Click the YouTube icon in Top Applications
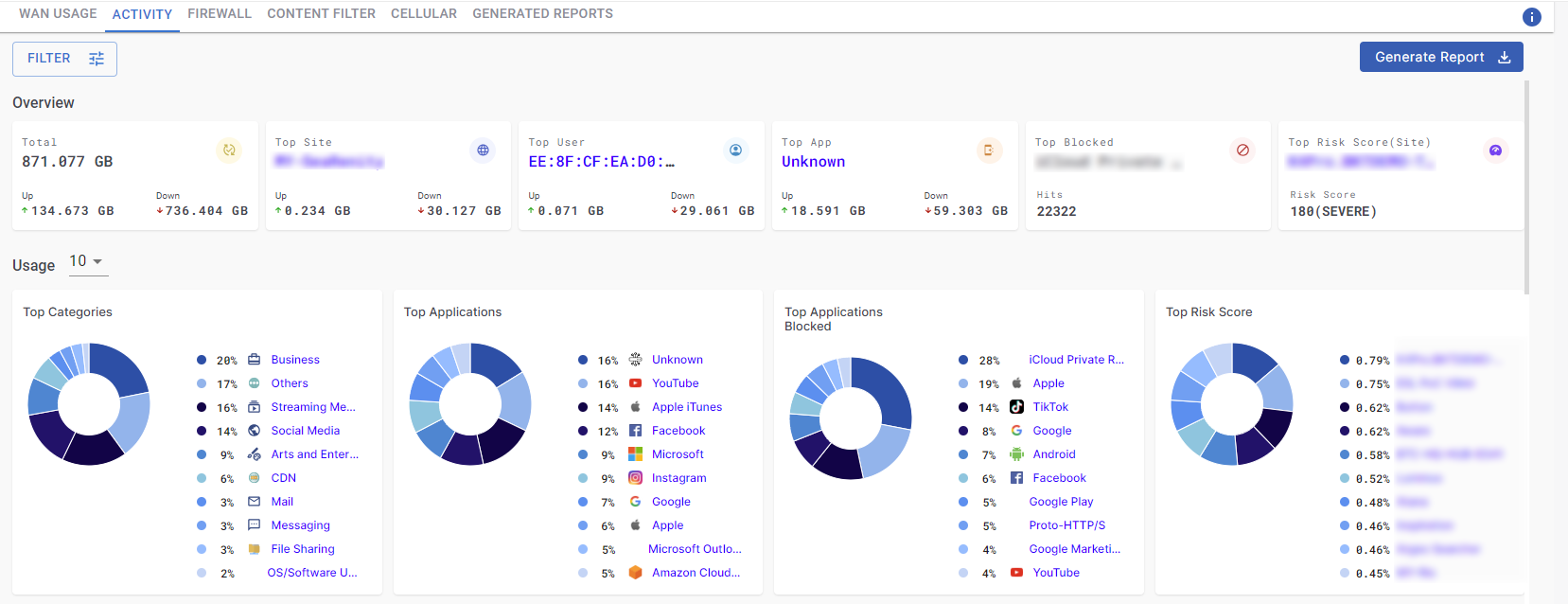This screenshot has width=1568, height=604. click(635, 383)
